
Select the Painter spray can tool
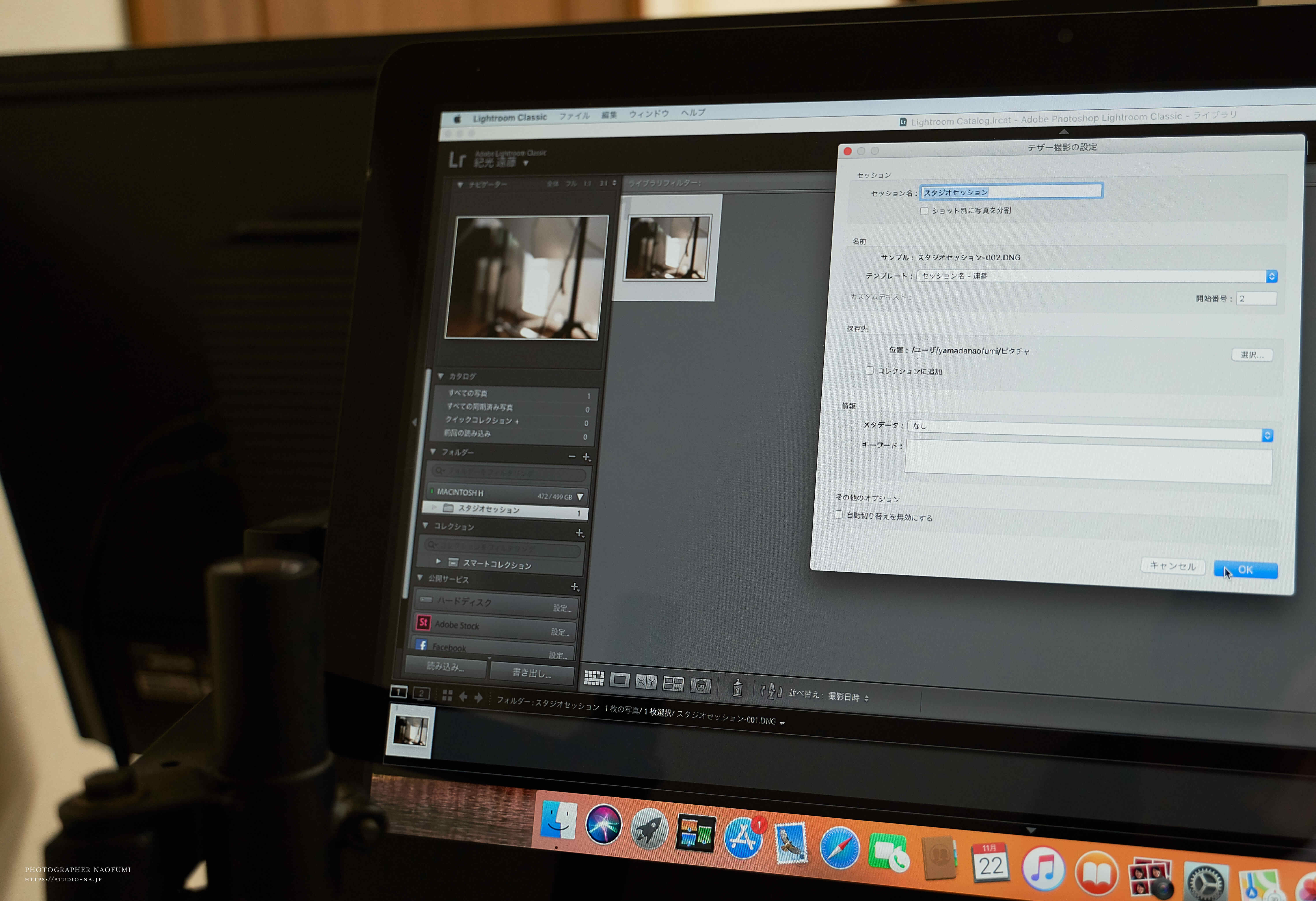coord(737,688)
